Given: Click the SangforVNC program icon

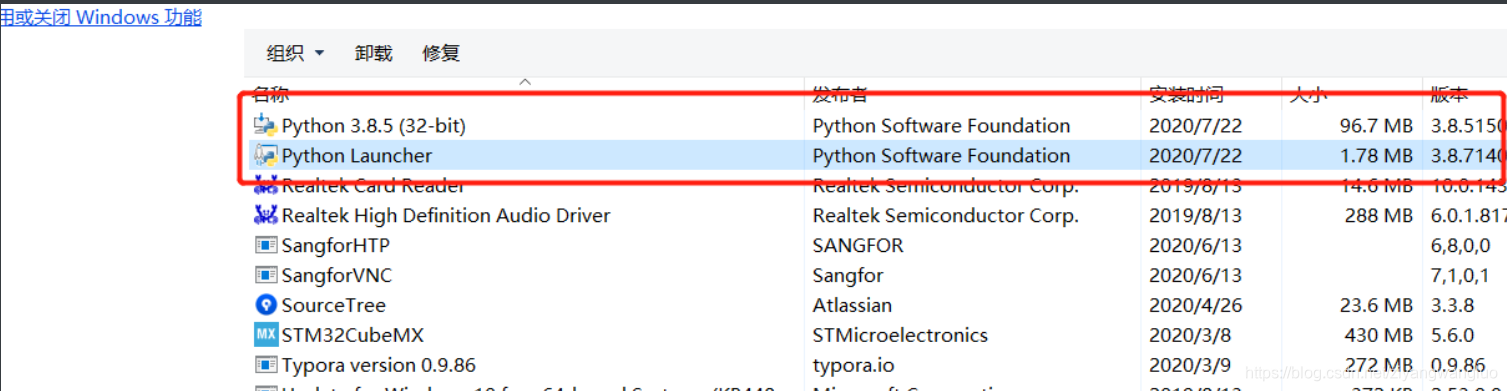Looking at the screenshot, I should tap(265, 275).
